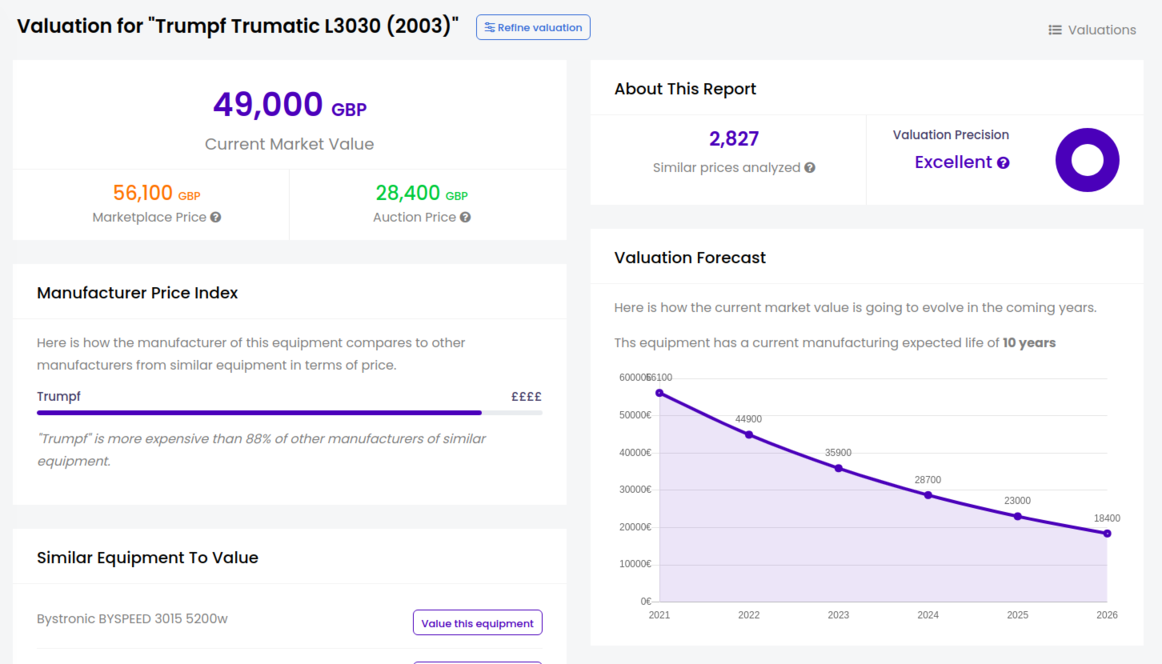
Task: Click the help icon next to Excellent
Action: [x=1003, y=163]
